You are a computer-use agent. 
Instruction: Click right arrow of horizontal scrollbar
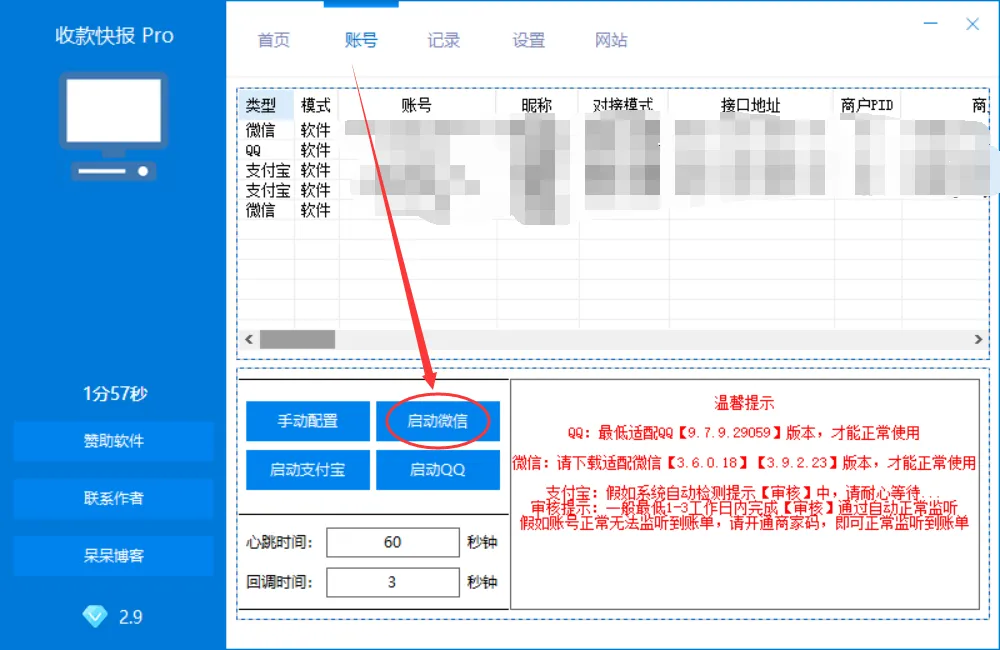click(979, 340)
